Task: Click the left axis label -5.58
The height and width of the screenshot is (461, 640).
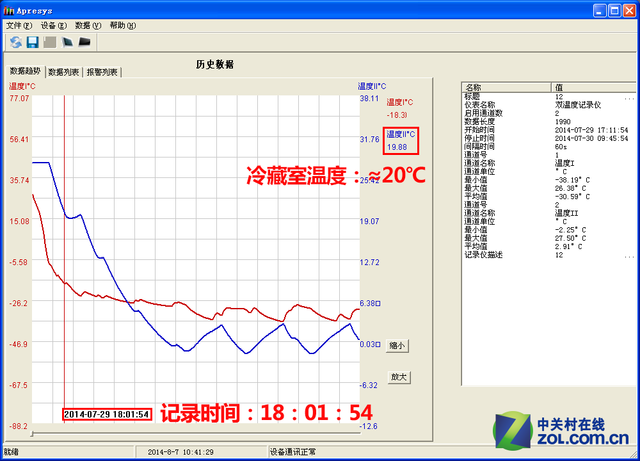Action: coord(18,262)
